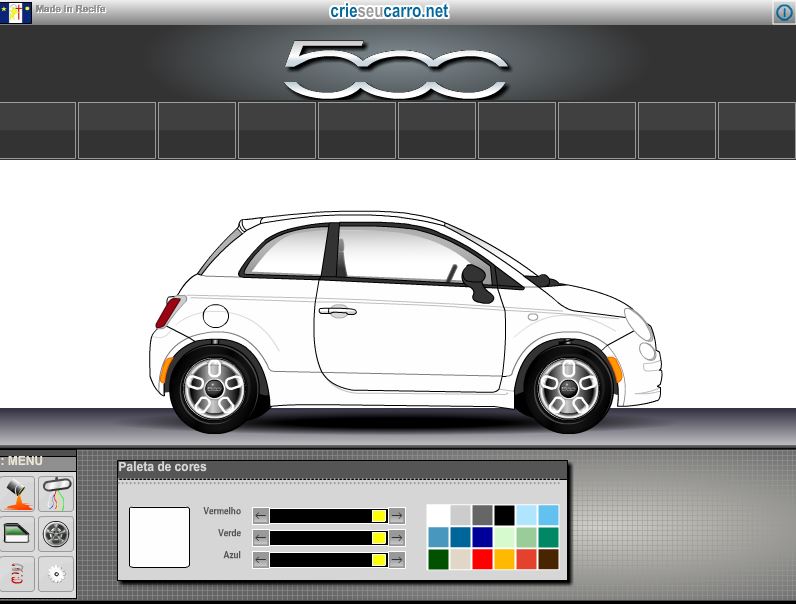Viewport: 796px width, 604px height.
Task: Click the 'Verde' label
Action: pyautogui.click(x=229, y=533)
